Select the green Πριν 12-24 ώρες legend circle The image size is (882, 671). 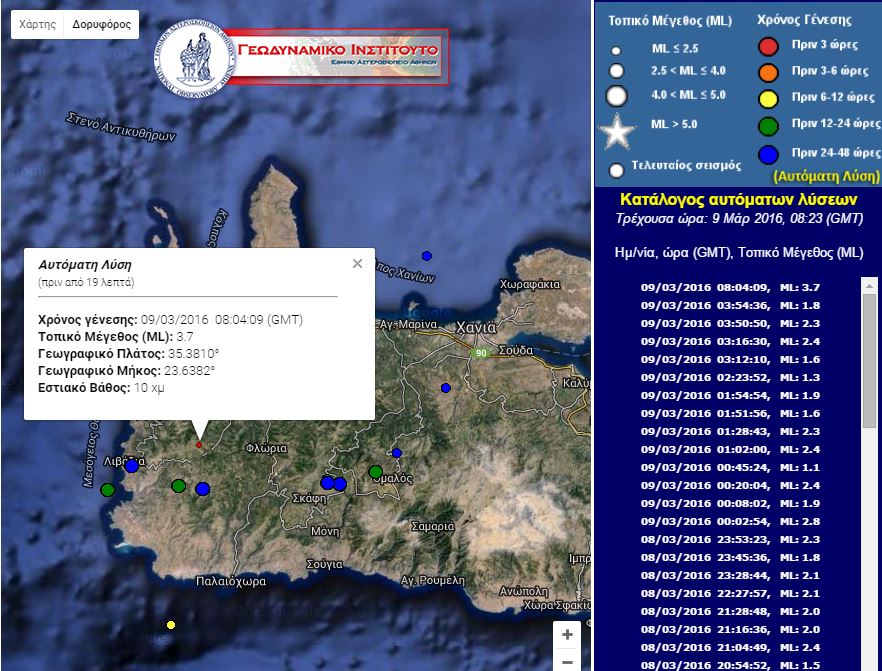click(x=767, y=124)
